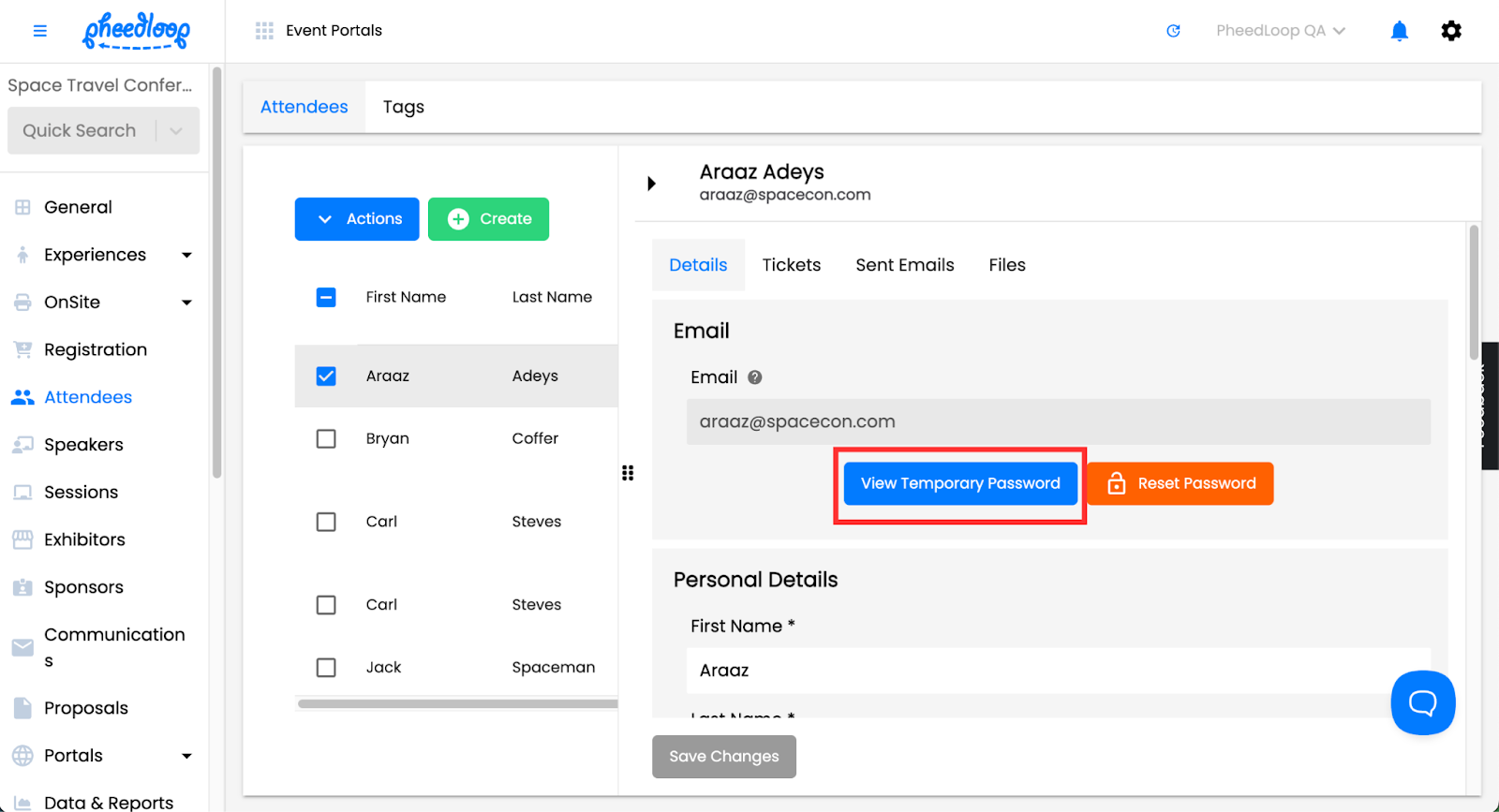This screenshot has height=812, width=1499.
Task: Click the PheedLoop logo
Action: (137, 31)
